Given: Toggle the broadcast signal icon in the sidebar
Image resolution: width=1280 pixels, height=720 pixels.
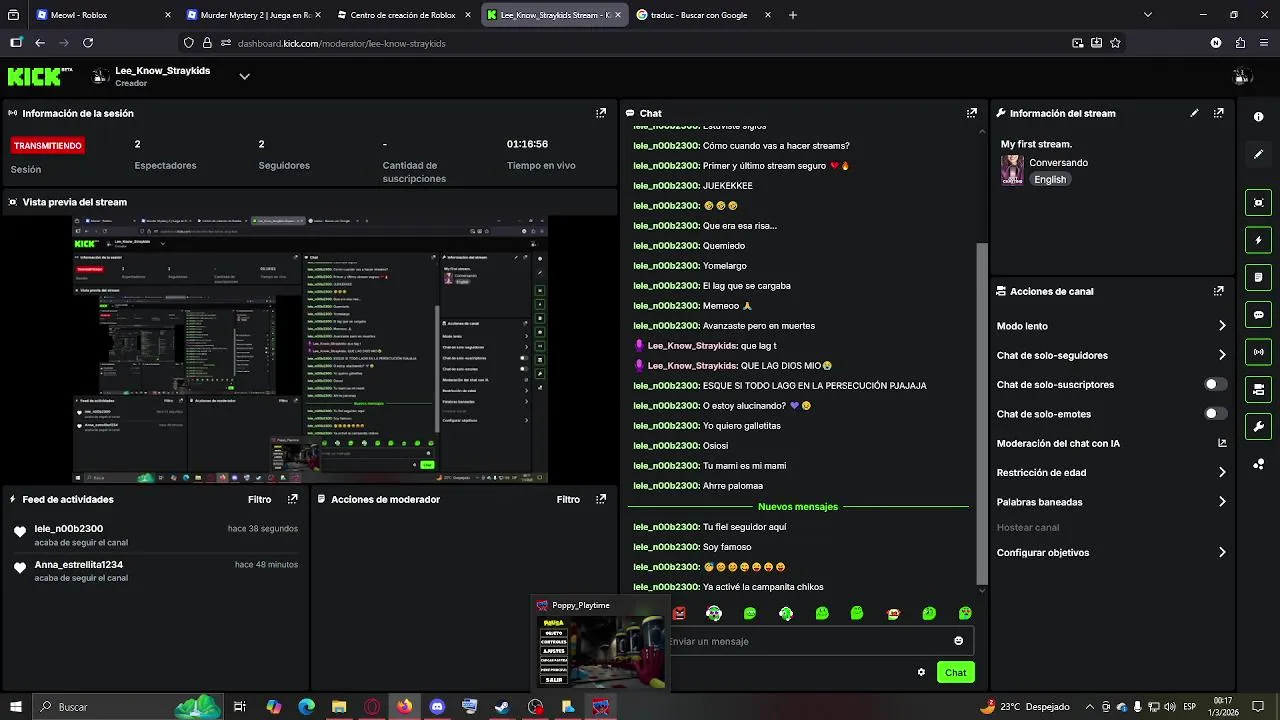Looking at the screenshot, I should 1258,352.
